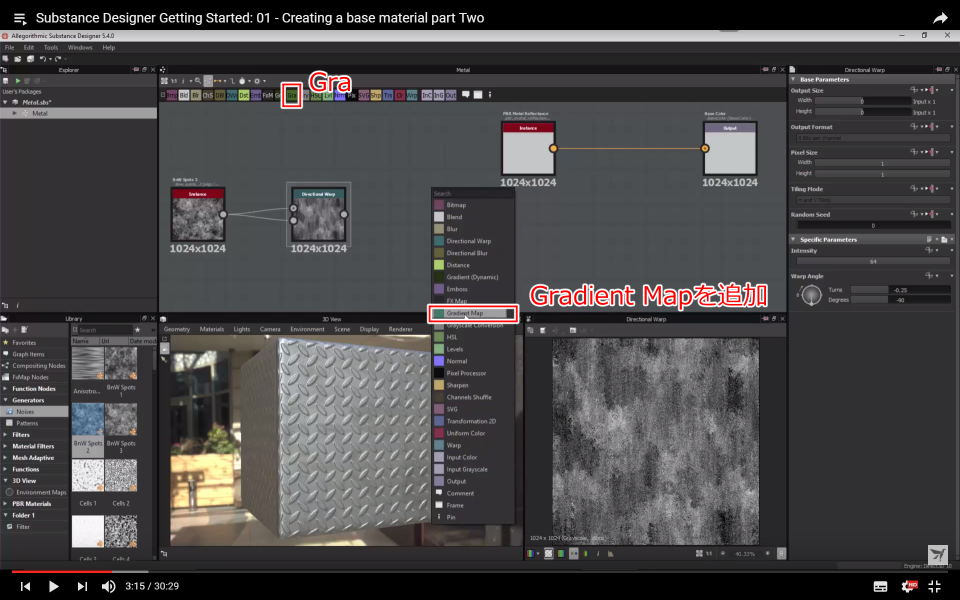
Task: Choose Levels from the node popup menu
Action: pyautogui.click(x=473, y=349)
